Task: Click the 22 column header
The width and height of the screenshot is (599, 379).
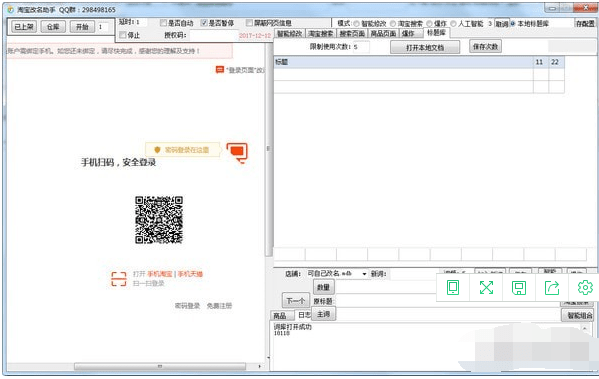Action: 557,62
